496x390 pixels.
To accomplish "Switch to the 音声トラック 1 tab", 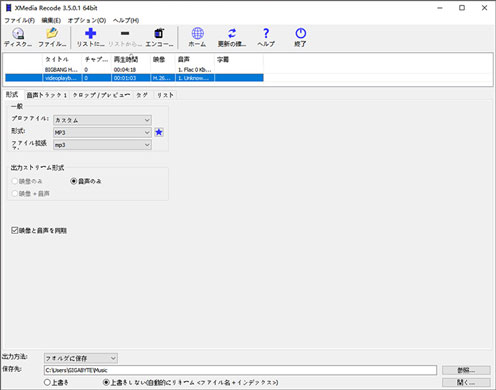I will pyautogui.click(x=47, y=95).
